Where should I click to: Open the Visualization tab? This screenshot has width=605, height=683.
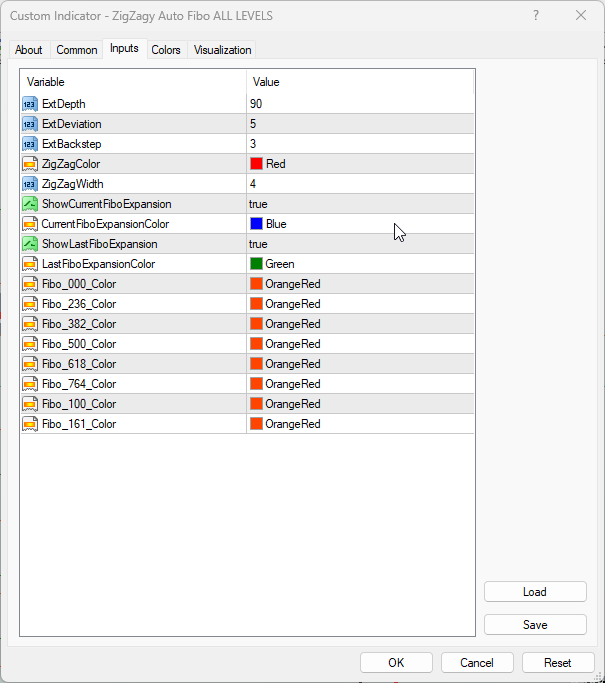click(x=223, y=50)
